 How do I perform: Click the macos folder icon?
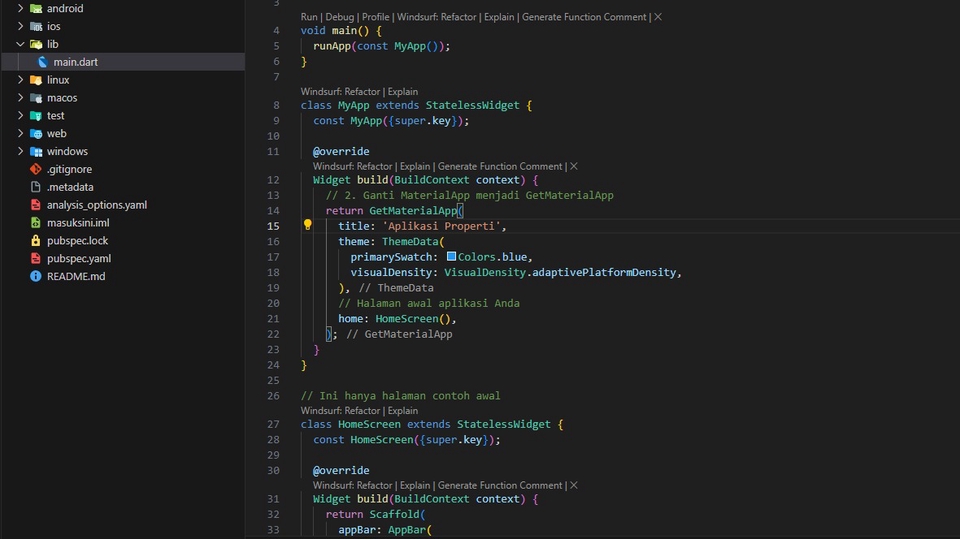pyautogui.click(x=36, y=97)
